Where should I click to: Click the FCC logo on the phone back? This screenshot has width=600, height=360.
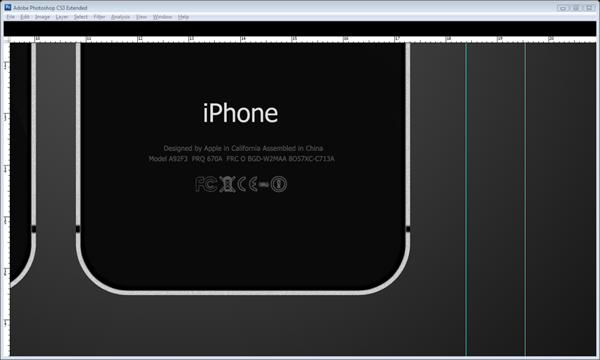206,184
